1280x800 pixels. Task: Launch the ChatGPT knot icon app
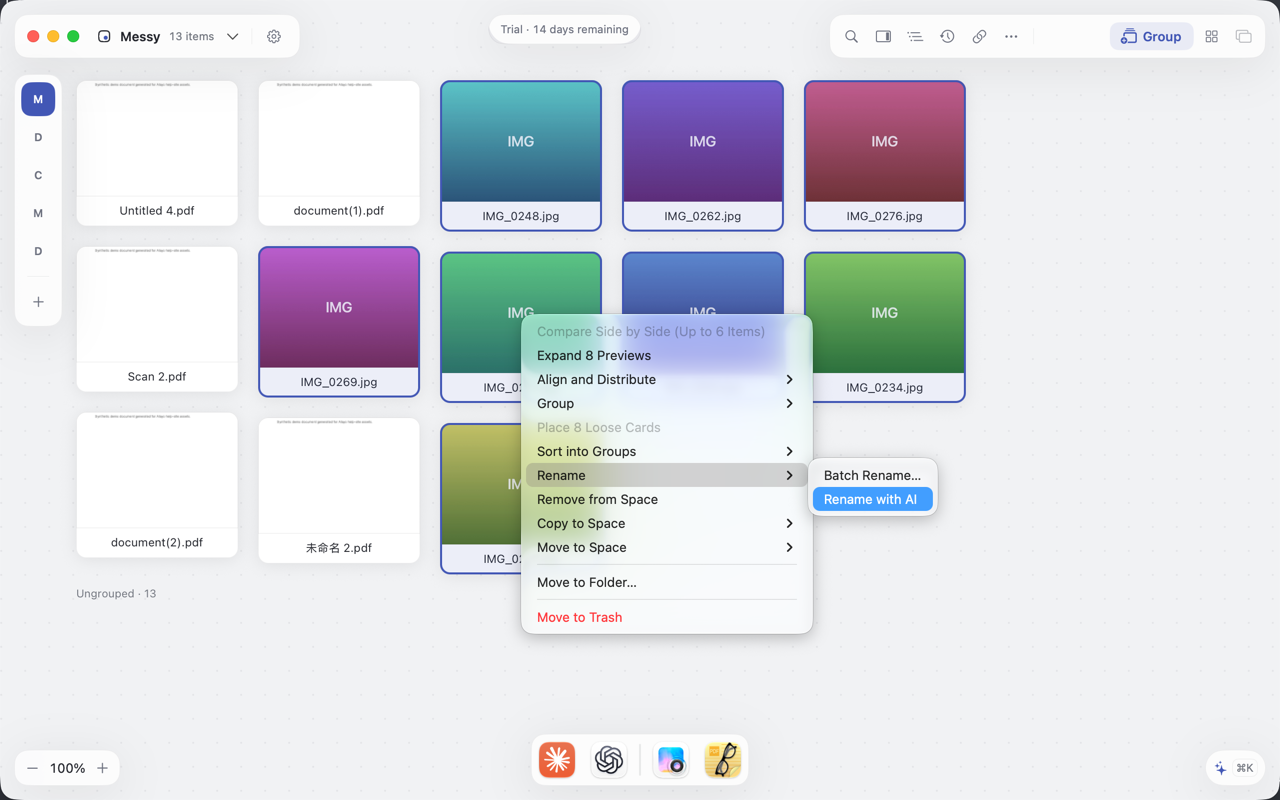click(x=609, y=760)
